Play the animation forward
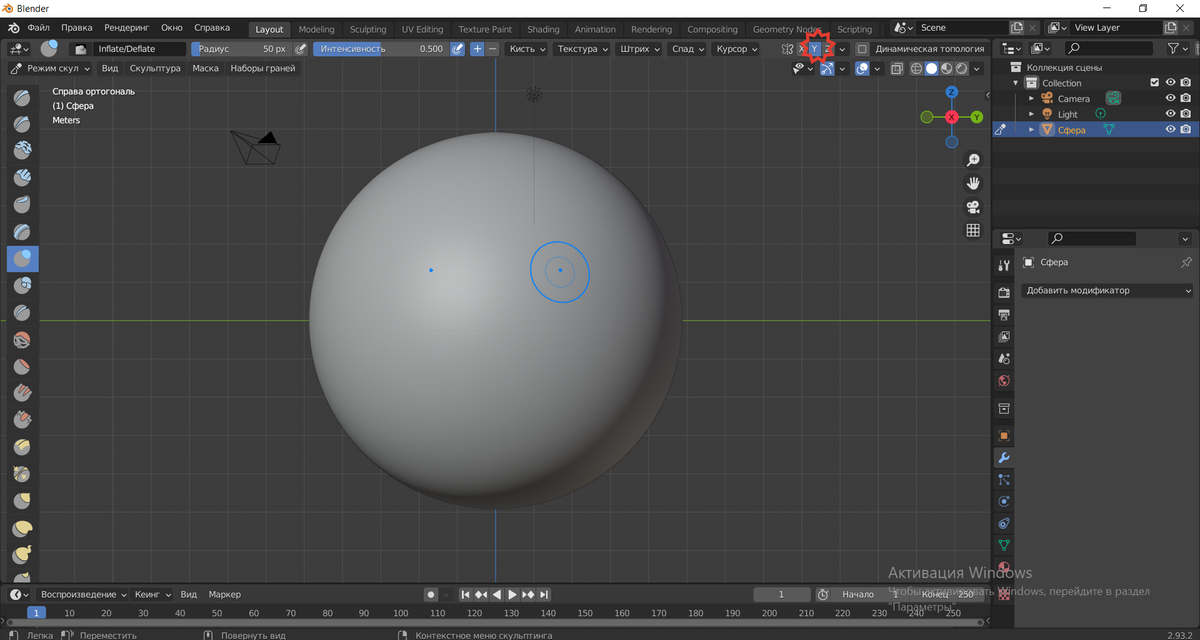 tap(513, 595)
